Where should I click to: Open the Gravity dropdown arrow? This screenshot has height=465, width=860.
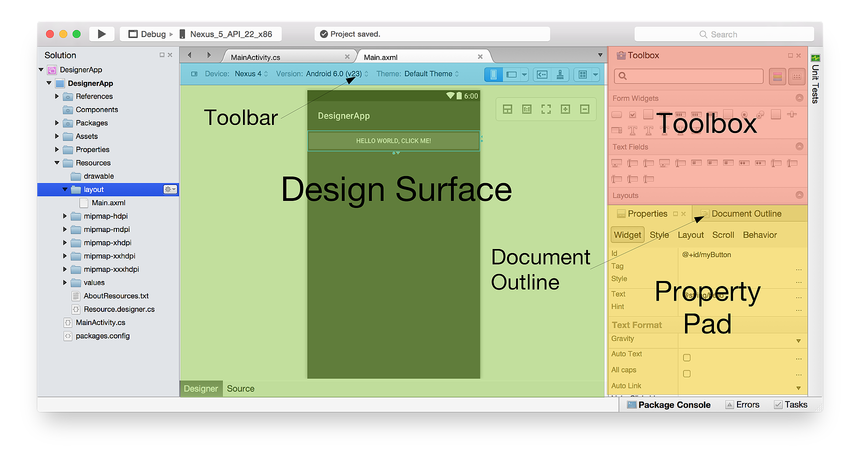tap(799, 341)
